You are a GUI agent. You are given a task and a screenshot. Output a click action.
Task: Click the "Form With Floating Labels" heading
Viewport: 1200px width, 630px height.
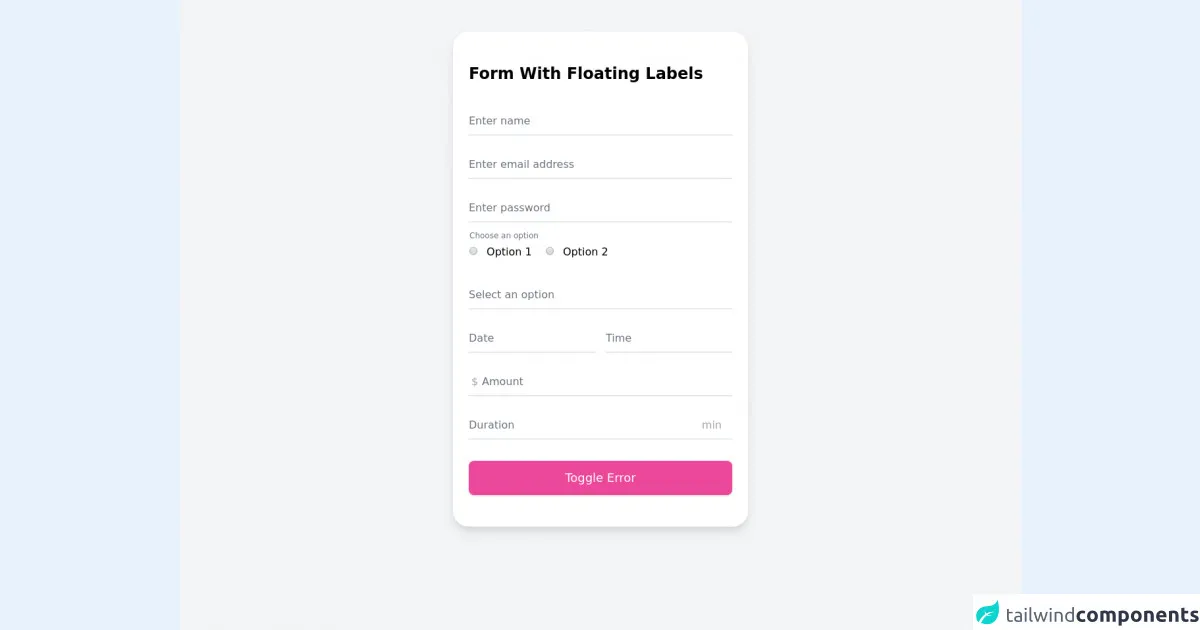(x=585, y=73)
